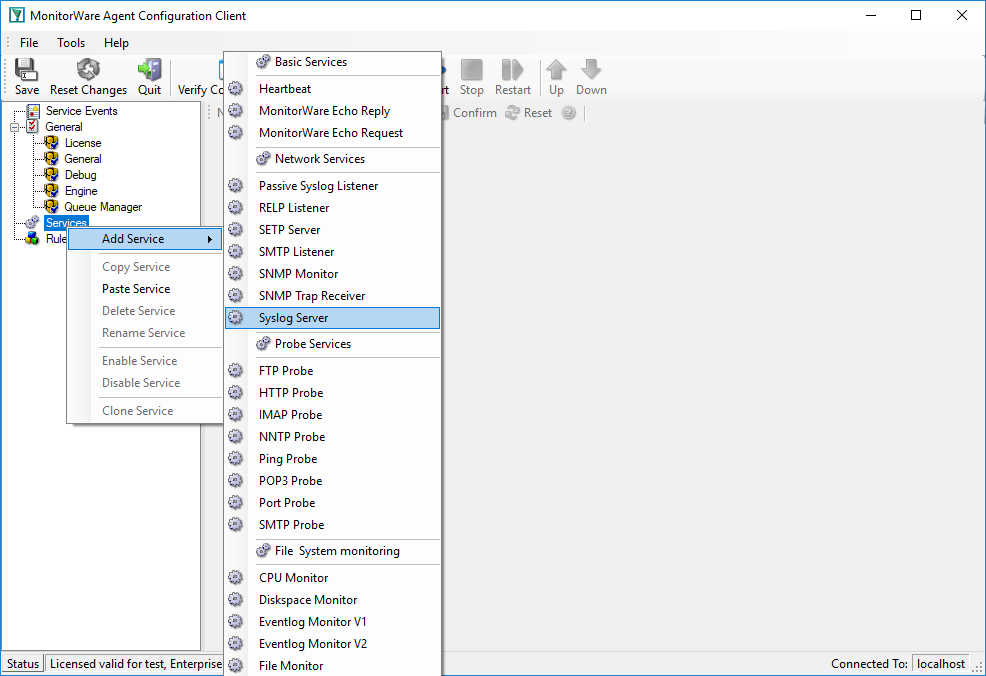Click the Services gears icon in tree
Screen dimensions: 986x676
[32, 223]
